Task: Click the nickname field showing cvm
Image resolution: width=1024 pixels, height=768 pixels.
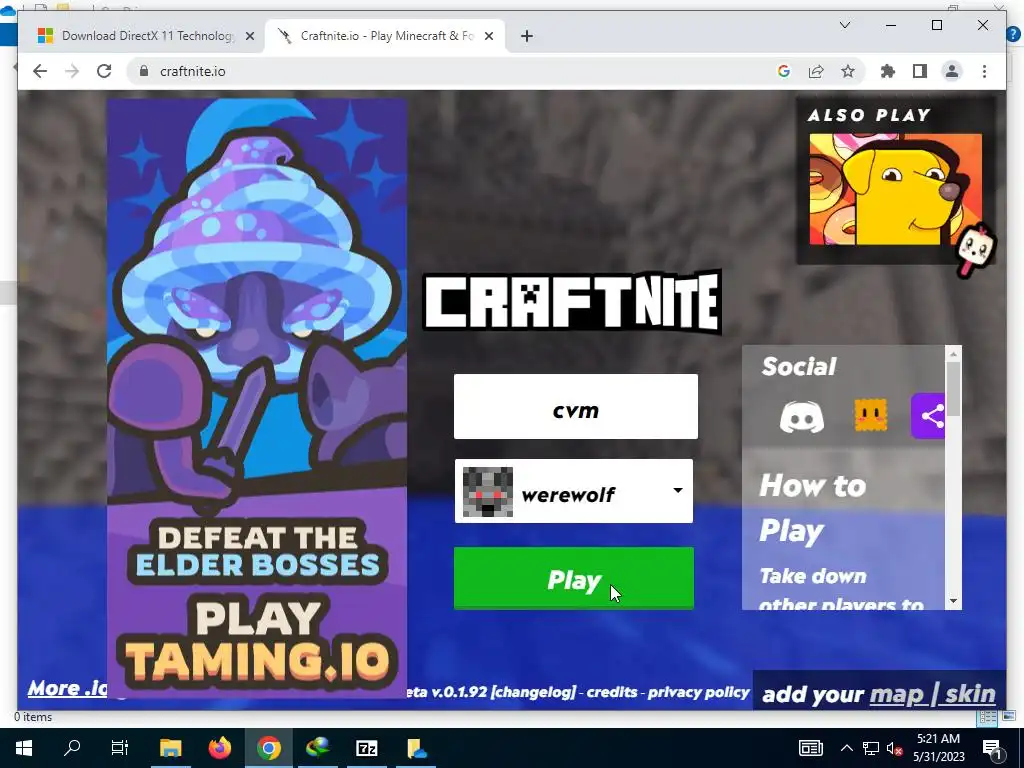Action: 575,406
